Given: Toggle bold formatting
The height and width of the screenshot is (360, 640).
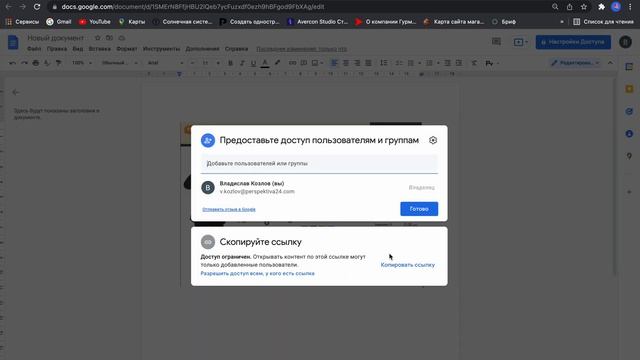Looking at the screenshot, I should (x=230, y=63).
